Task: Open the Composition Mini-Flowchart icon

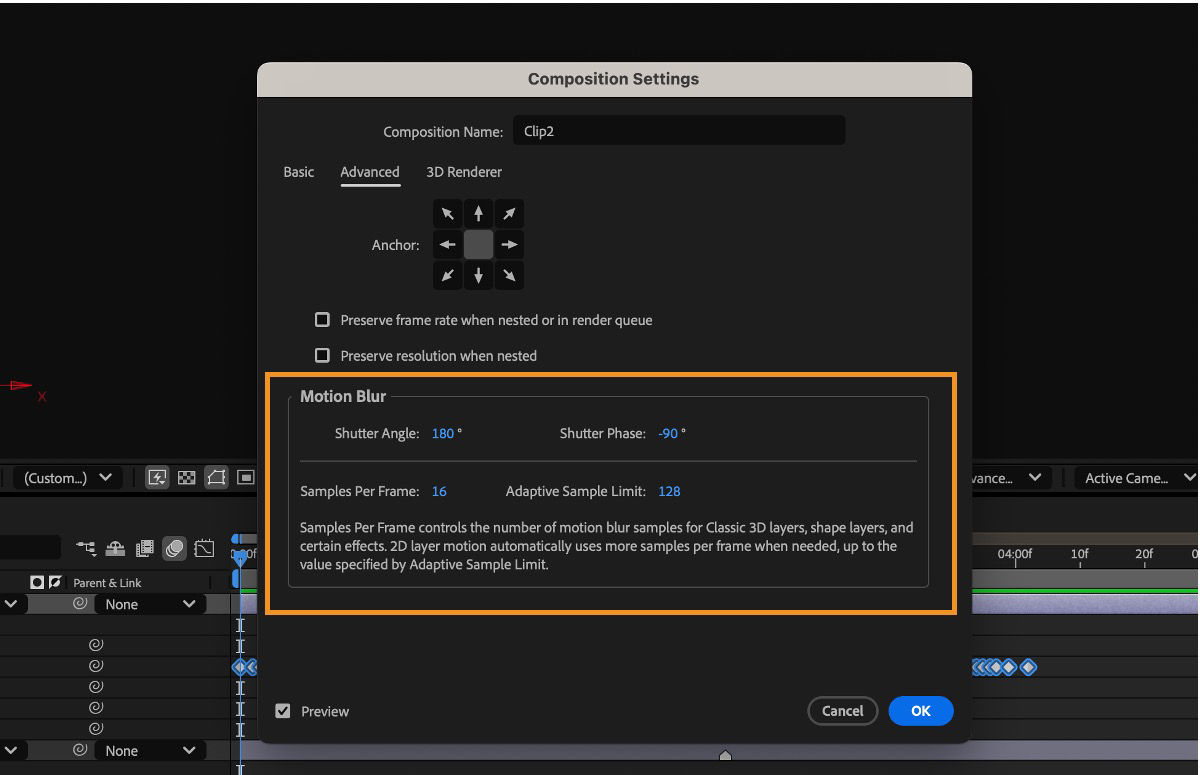Action: coord(85,548)
